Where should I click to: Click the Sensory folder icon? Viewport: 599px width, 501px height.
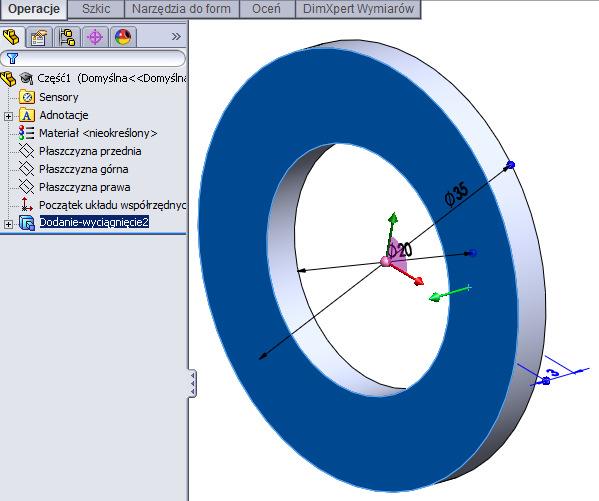pos(27,97)
